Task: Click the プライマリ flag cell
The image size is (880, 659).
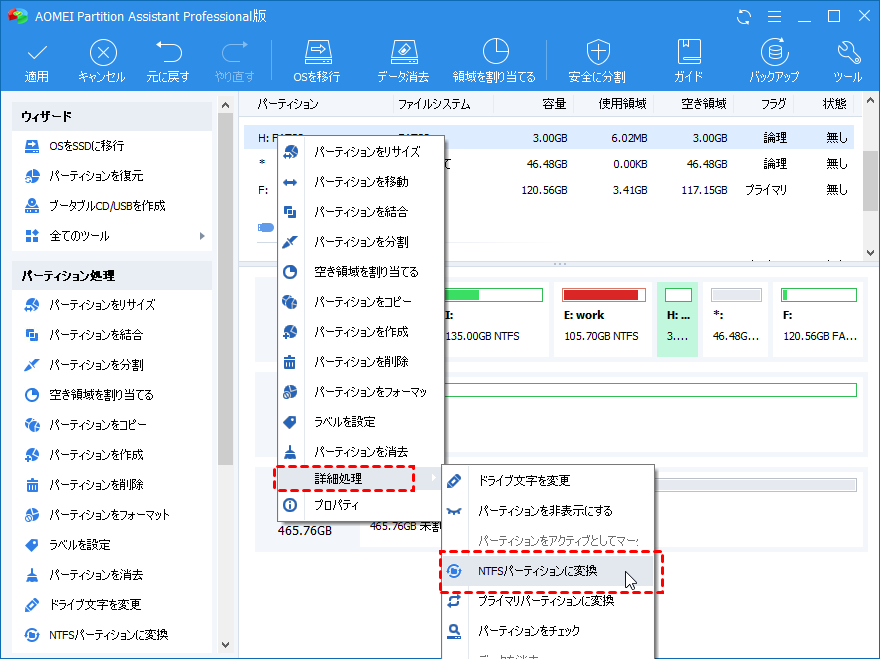Action: (x=766, y=190)
